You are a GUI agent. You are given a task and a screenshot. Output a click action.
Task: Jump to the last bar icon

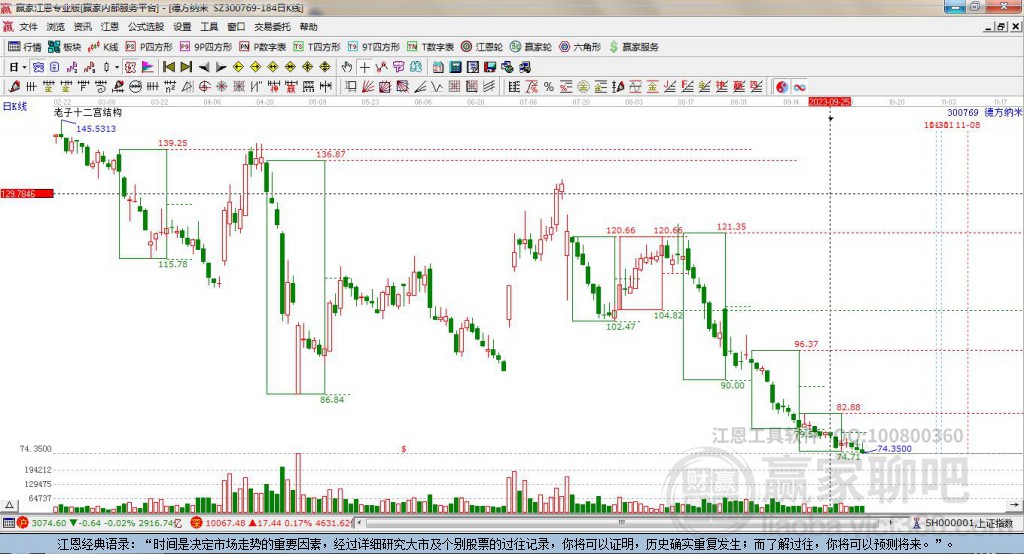click(x=186, y=67)
